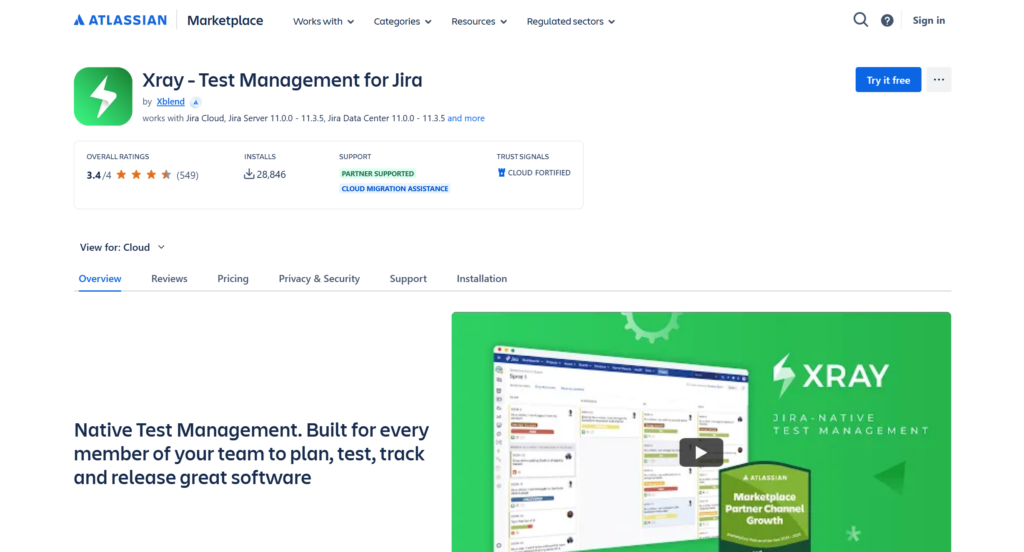Click the Marketplace Partner Channel Growth badge

[x=764, y=508]
